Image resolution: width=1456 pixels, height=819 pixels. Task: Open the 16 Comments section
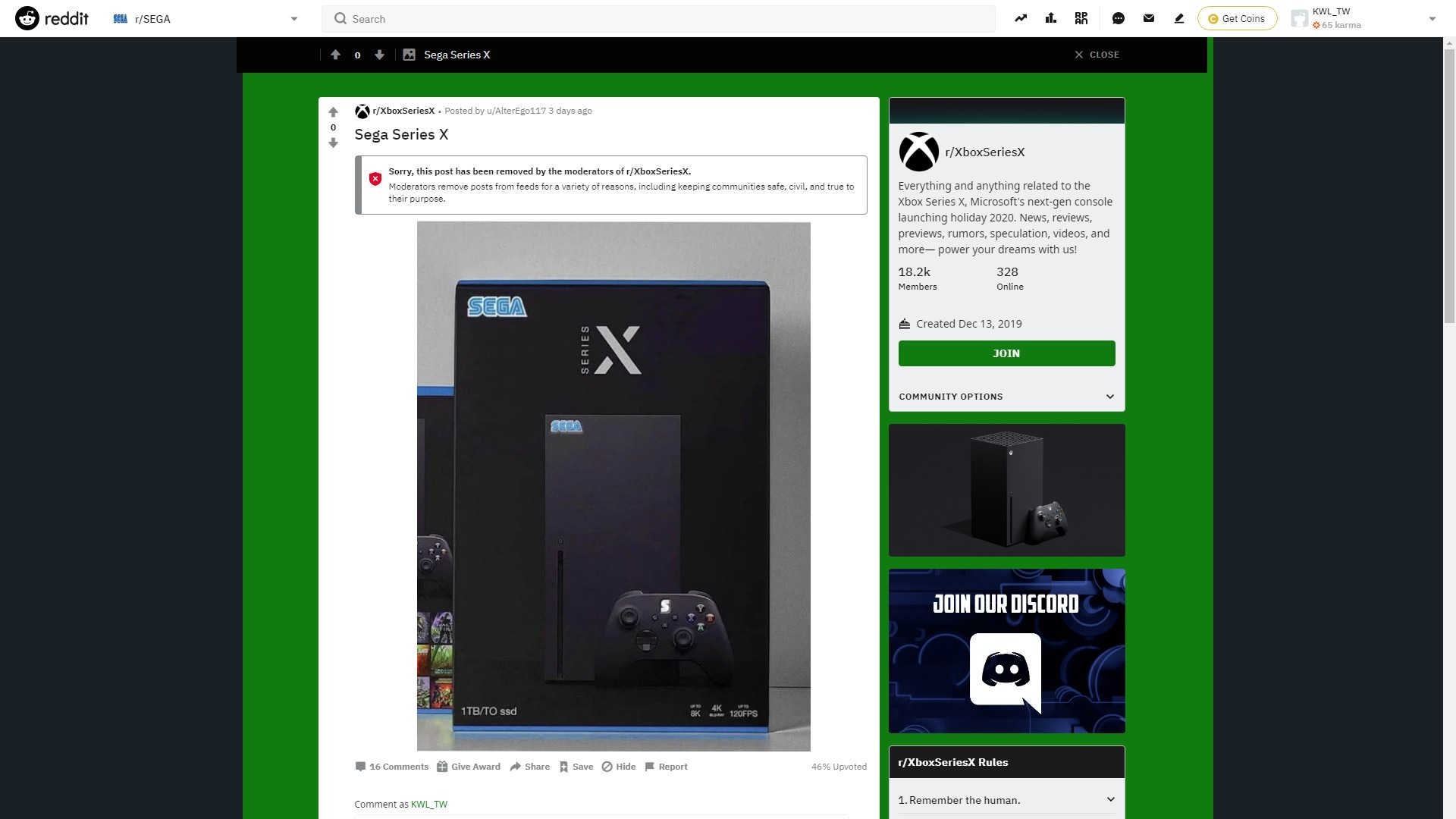[391, 767]
